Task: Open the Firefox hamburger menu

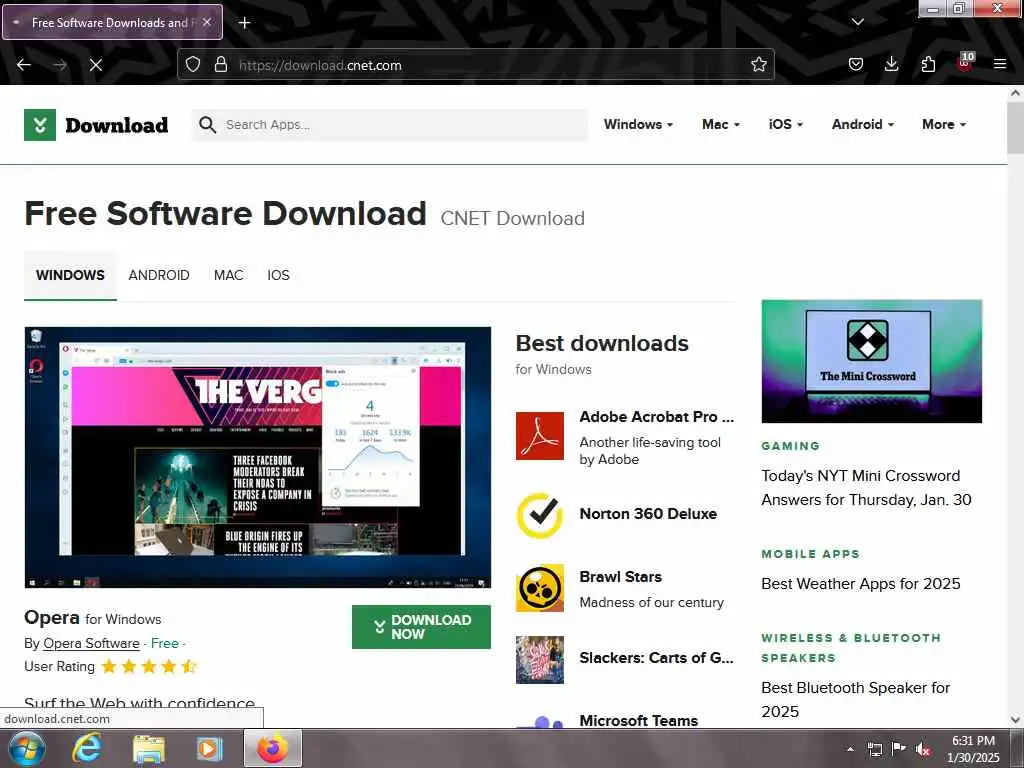Action: click(1000, 64)
